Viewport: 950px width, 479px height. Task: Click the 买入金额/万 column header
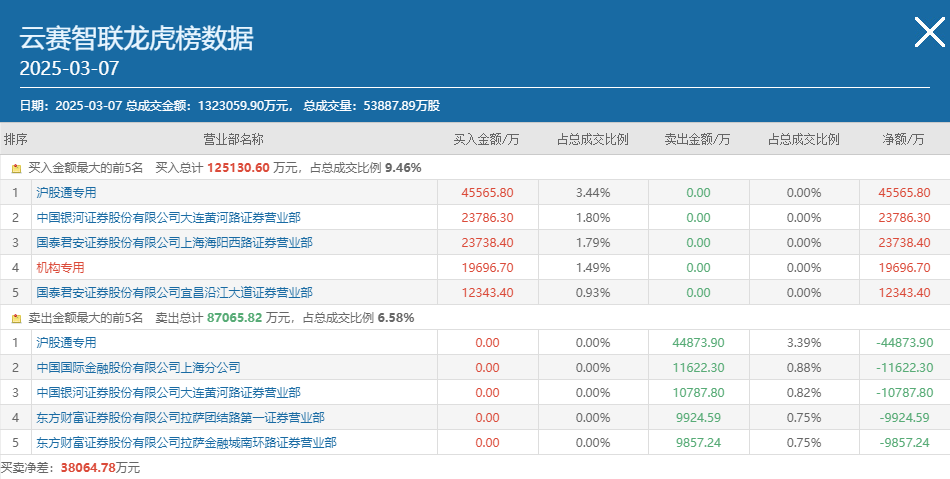point(487,139)
